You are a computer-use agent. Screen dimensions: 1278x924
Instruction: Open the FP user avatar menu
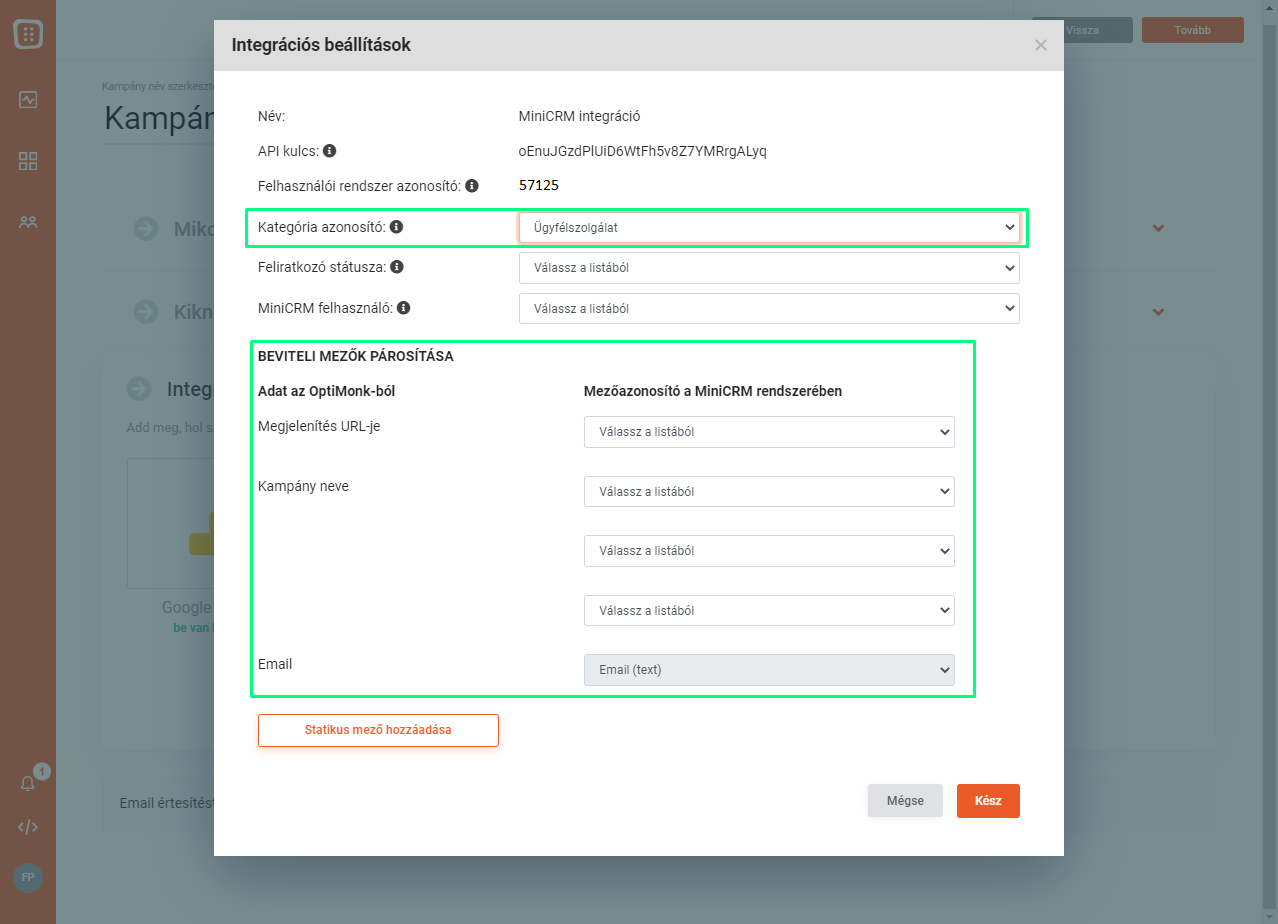tap(28, 877)
